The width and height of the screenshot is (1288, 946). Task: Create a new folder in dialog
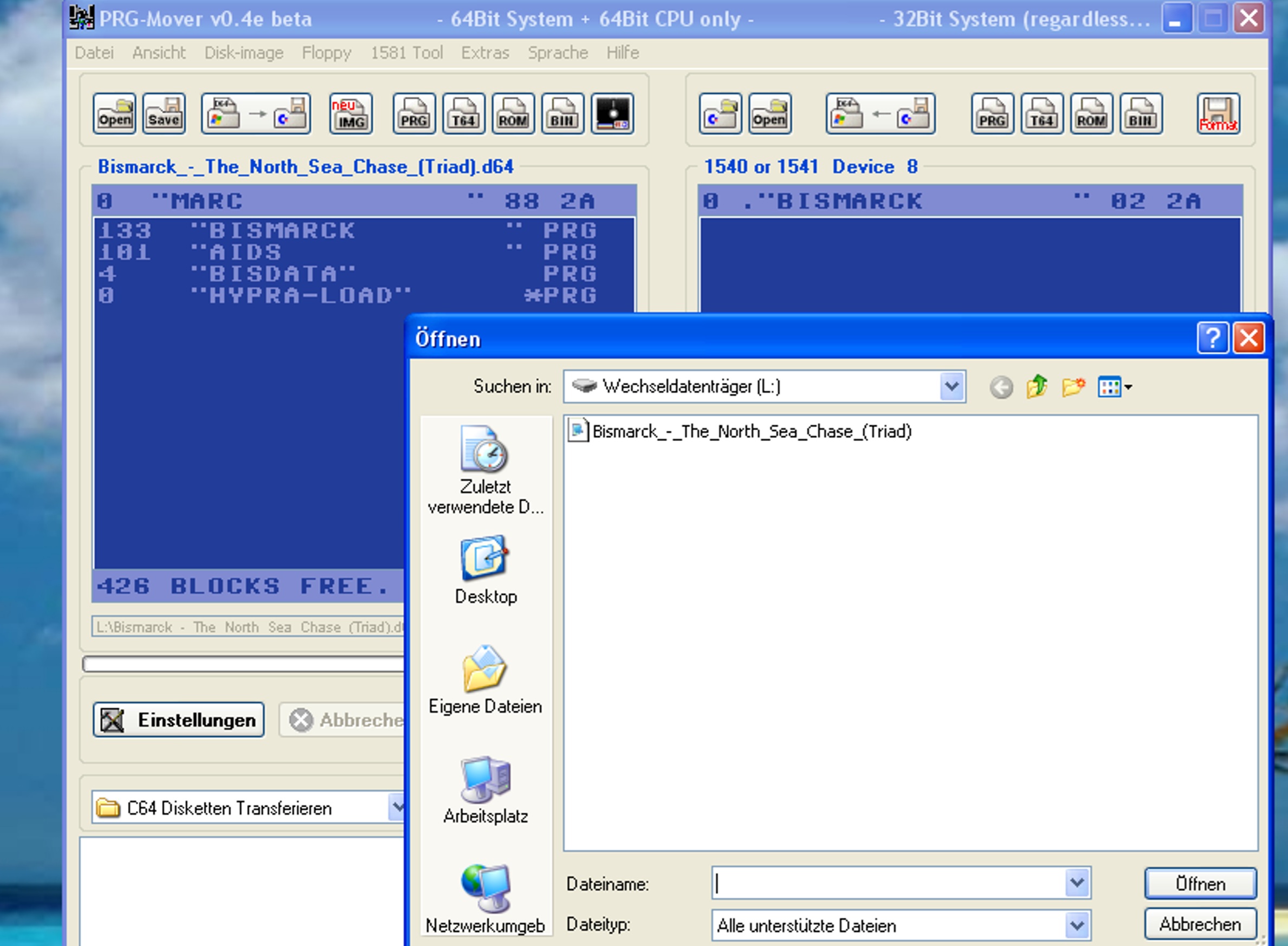1073,387
